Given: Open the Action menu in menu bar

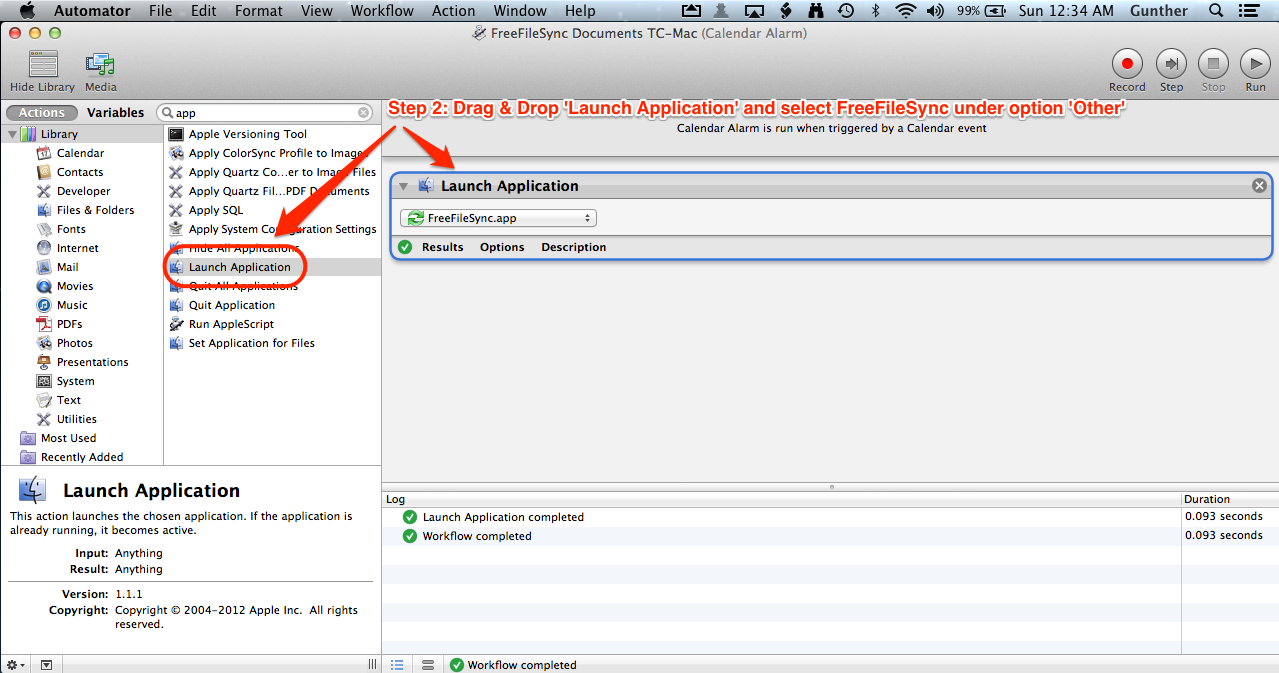Looking at the screenshot, I should 453,11.
